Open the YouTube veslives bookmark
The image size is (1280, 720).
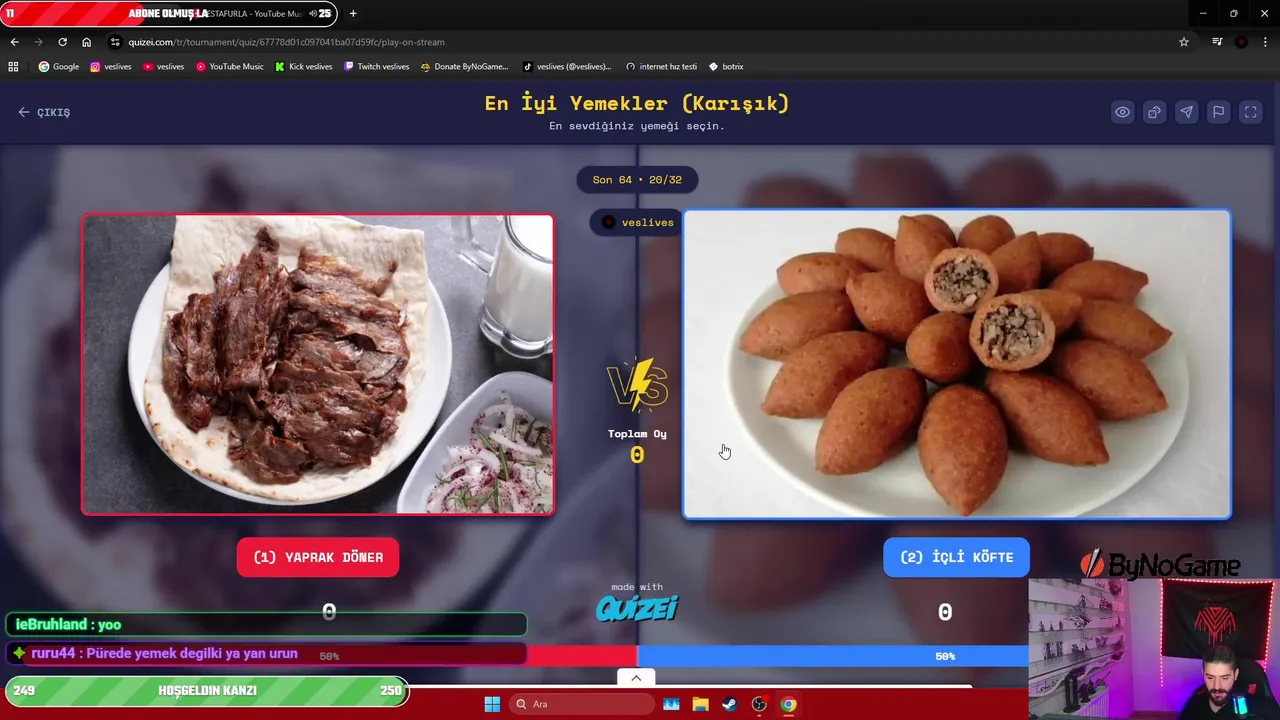pyautogui.click(x=164, y=66)
